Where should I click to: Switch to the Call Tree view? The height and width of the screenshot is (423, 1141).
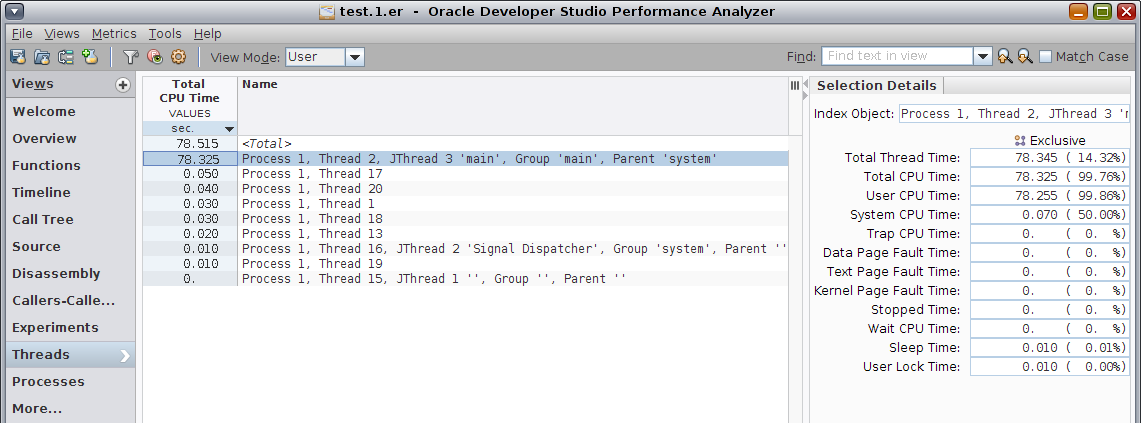[43, 219]
